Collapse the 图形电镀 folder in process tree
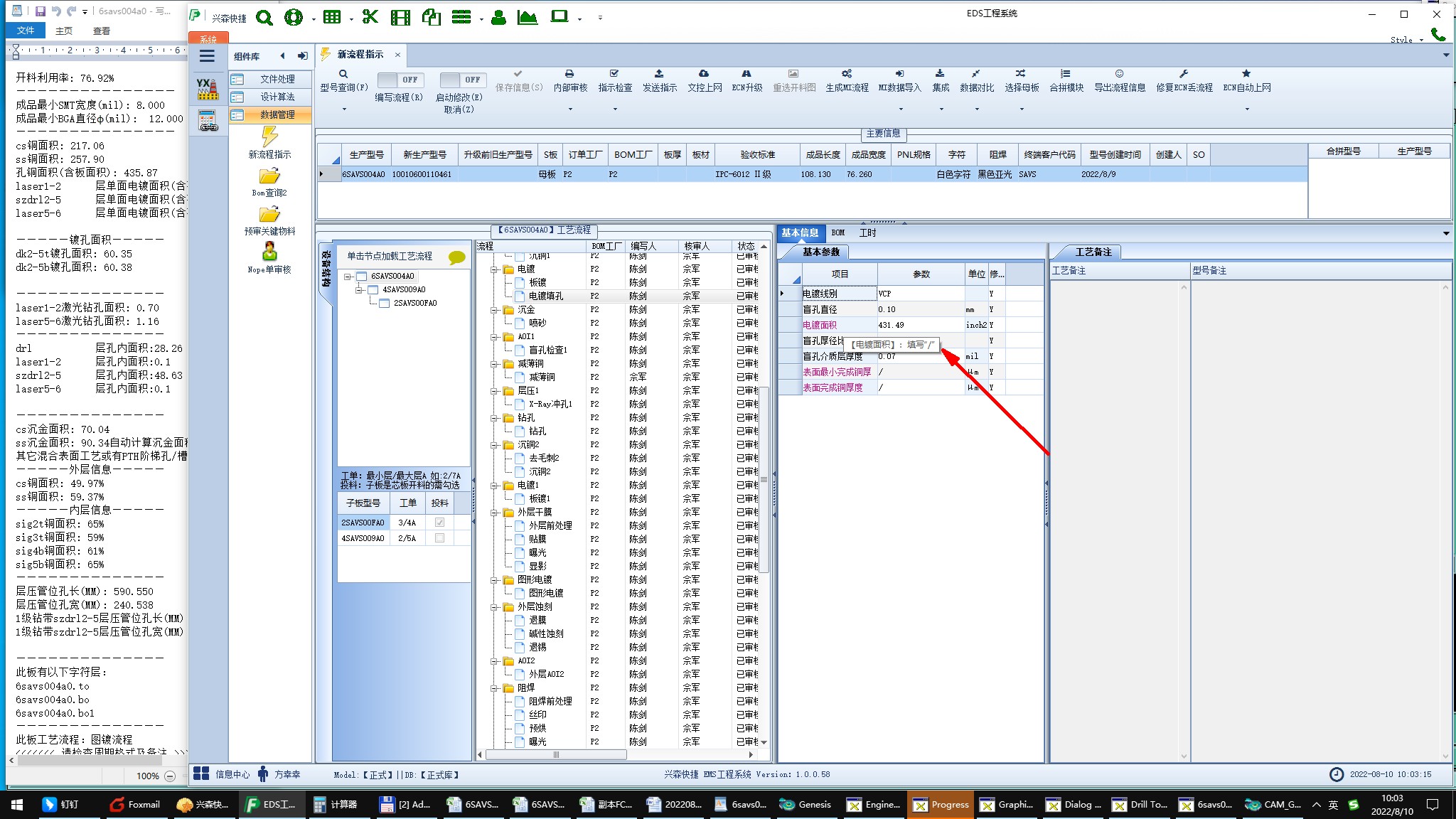Screen dimensions: 1456x819 pos(494,579)
